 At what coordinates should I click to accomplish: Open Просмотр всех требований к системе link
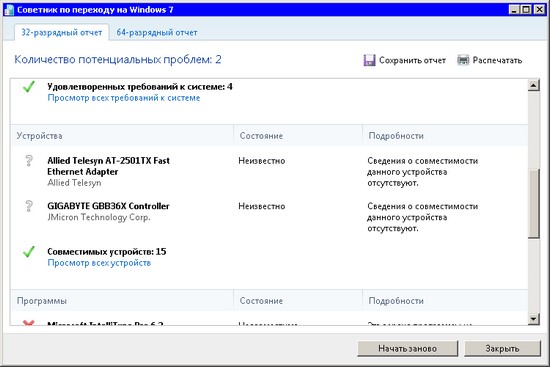[124, 98]
